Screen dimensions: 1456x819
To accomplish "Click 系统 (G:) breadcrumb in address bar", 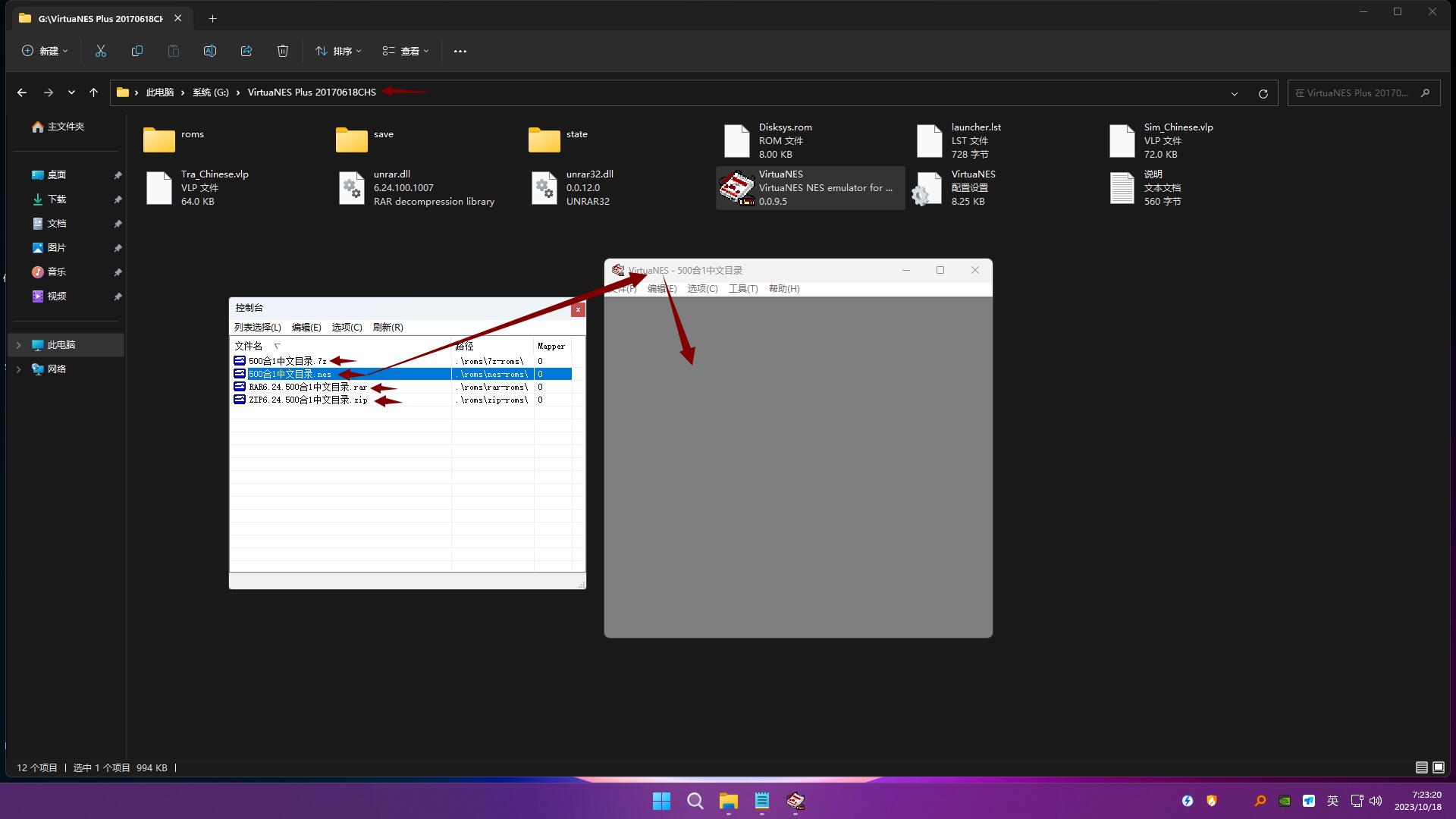I will click(210, 93).
